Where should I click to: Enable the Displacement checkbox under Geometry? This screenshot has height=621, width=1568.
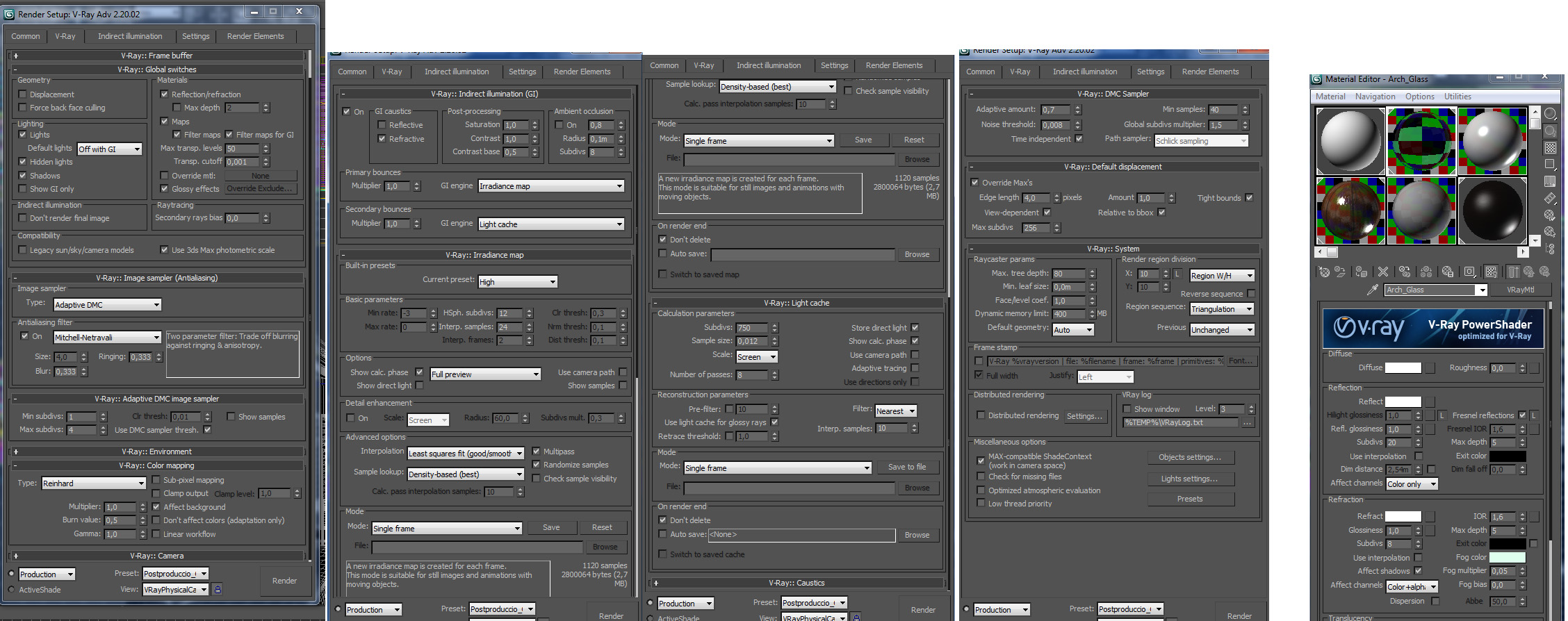pyautogui.click(x=23, y=94)
